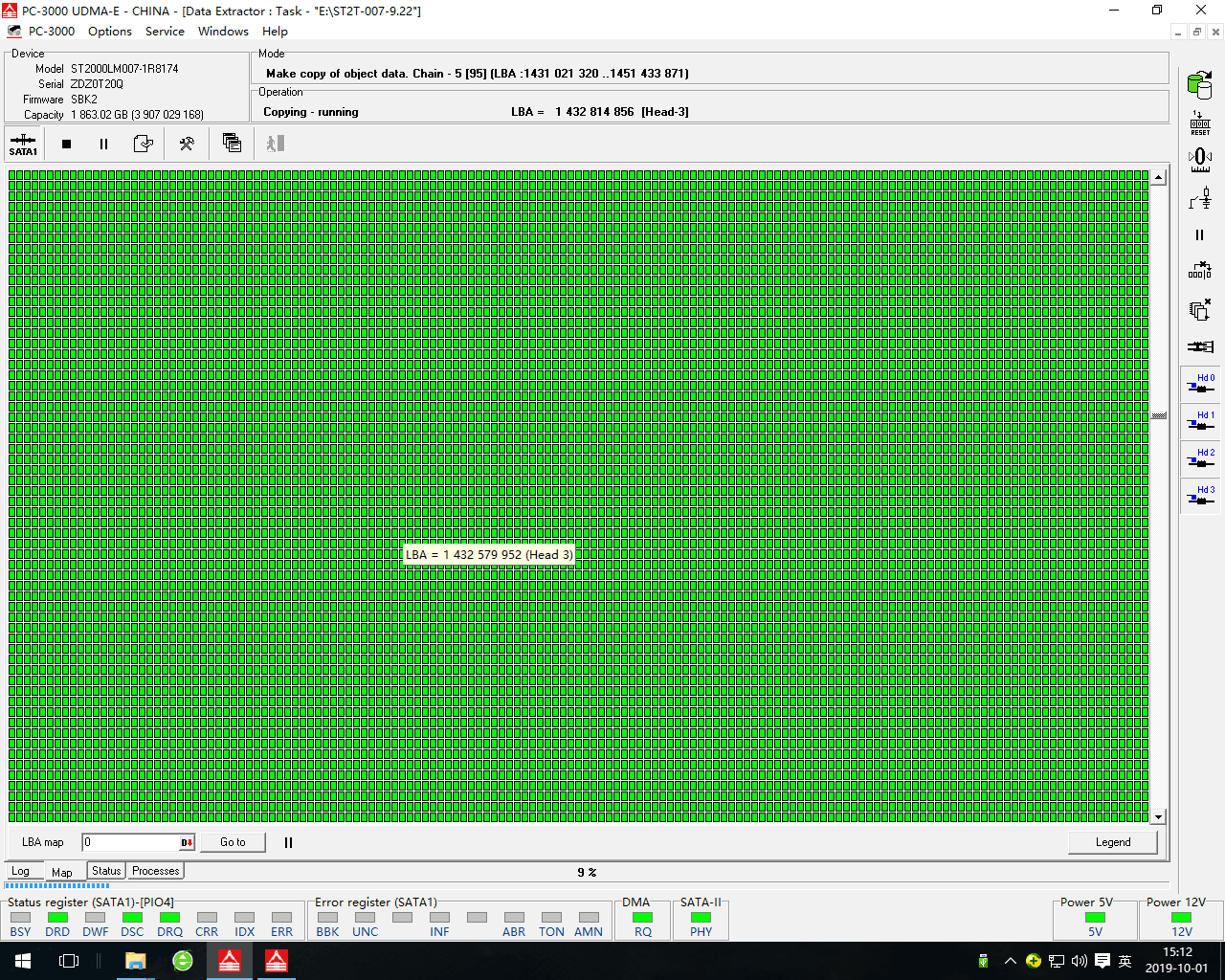Image resolution: width=1225 pixels, height=980 pixels.
Task: Open the hammer and wrench settings icon
Action: [187, 144]
